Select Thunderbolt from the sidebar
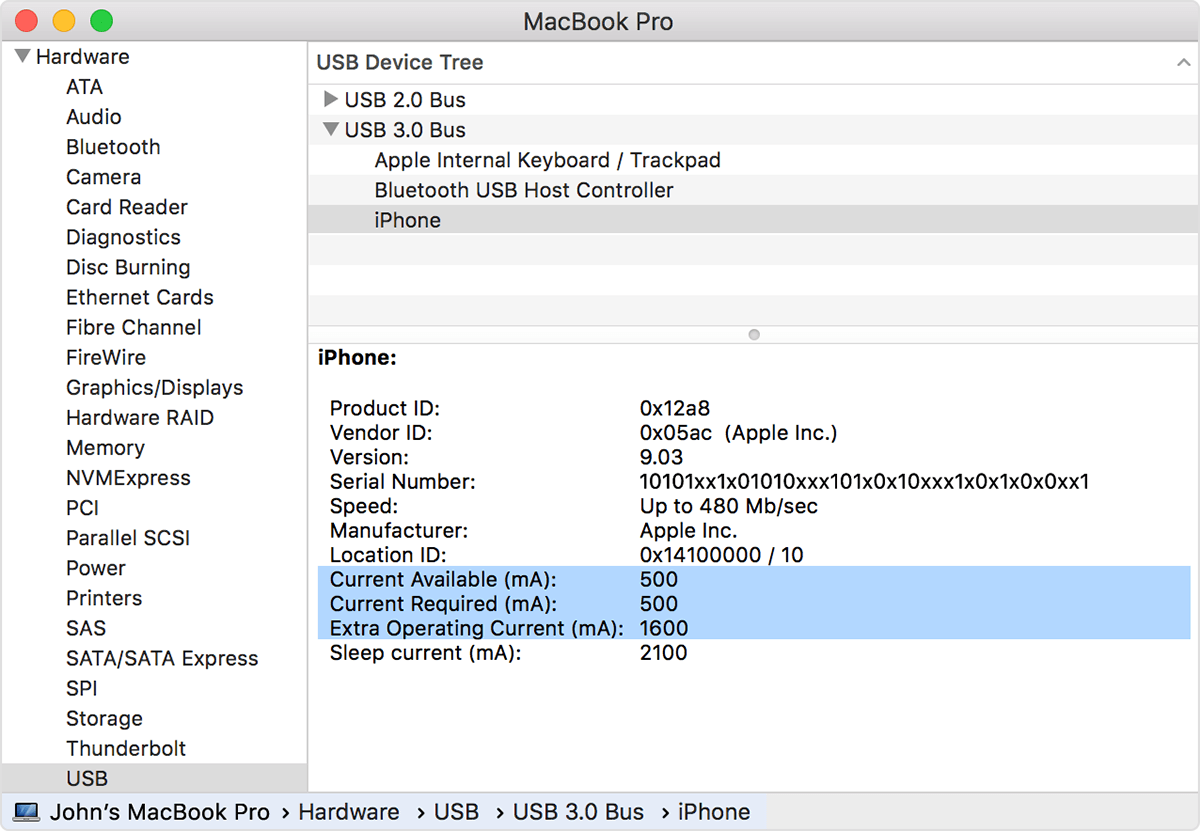The height and width of the screenshot is (832, 1200). coord(126,748)
